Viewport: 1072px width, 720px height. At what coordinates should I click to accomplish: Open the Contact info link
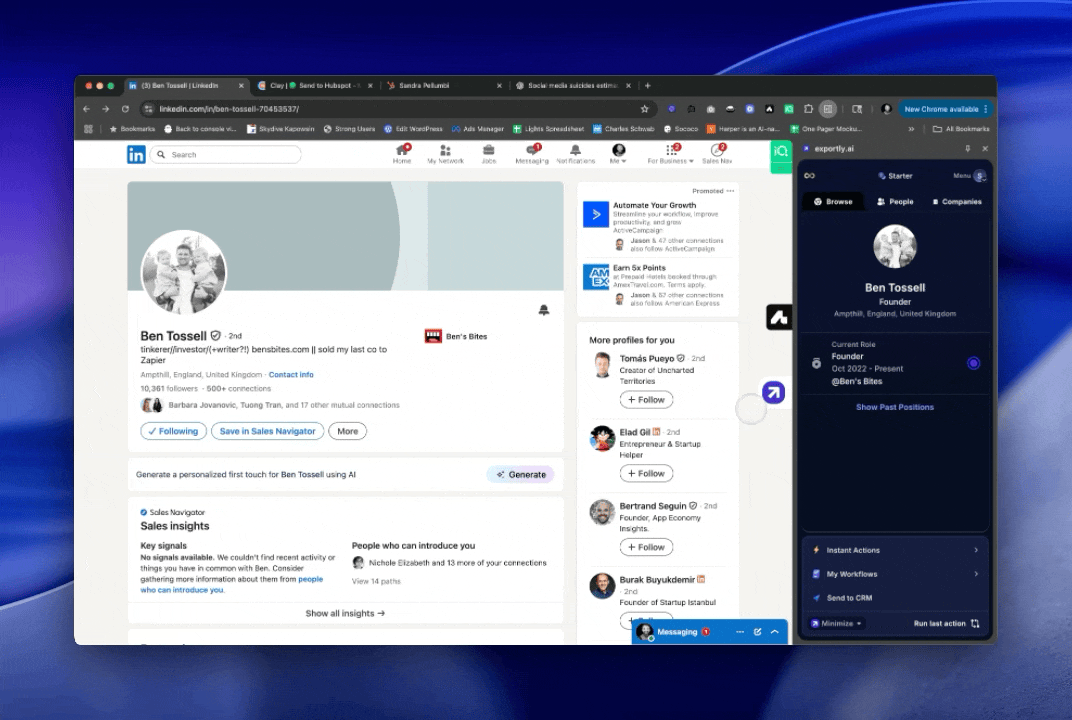[x=291, y=375]
